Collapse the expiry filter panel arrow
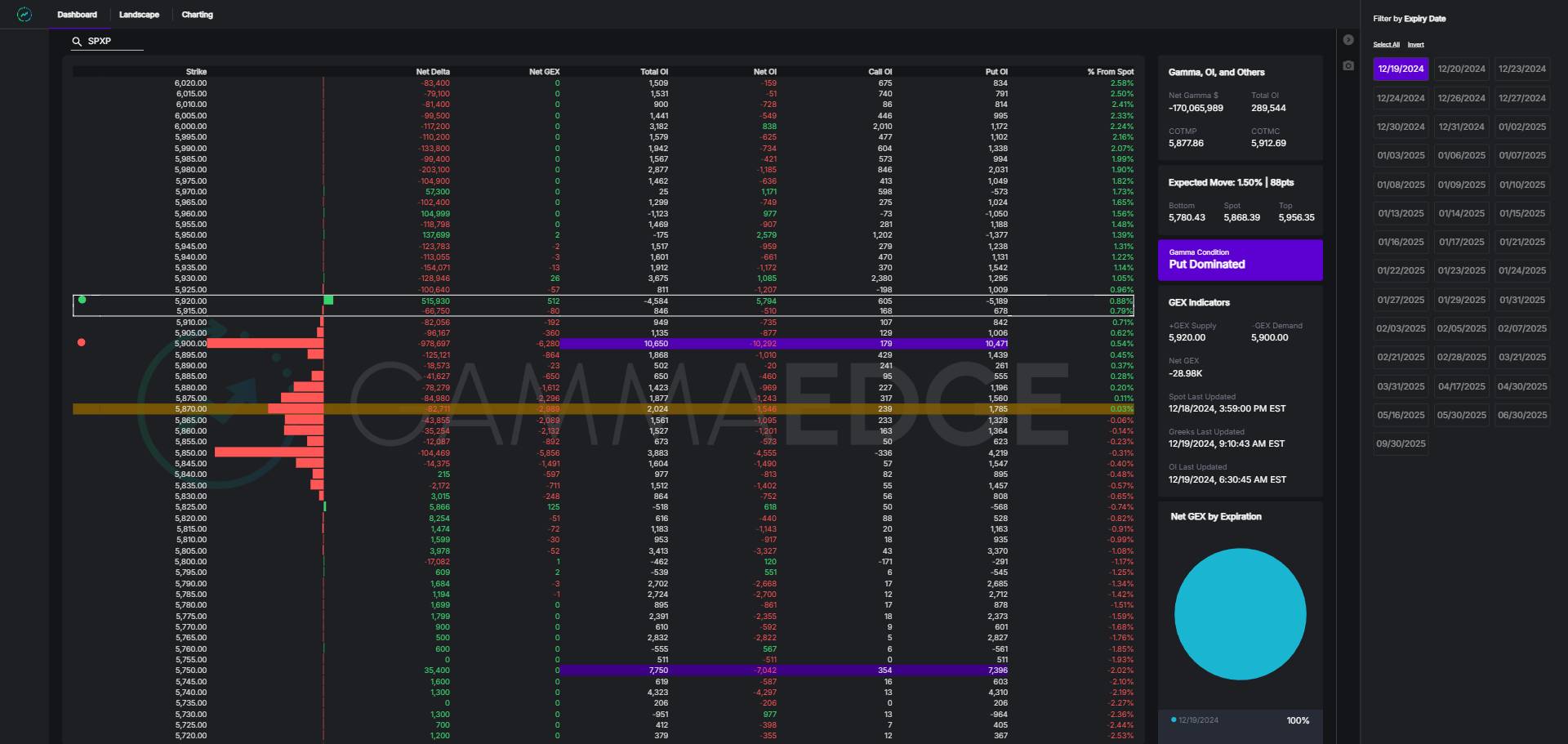The width and height of the screenshot is (1568, 744). [x=1348, y=40]
